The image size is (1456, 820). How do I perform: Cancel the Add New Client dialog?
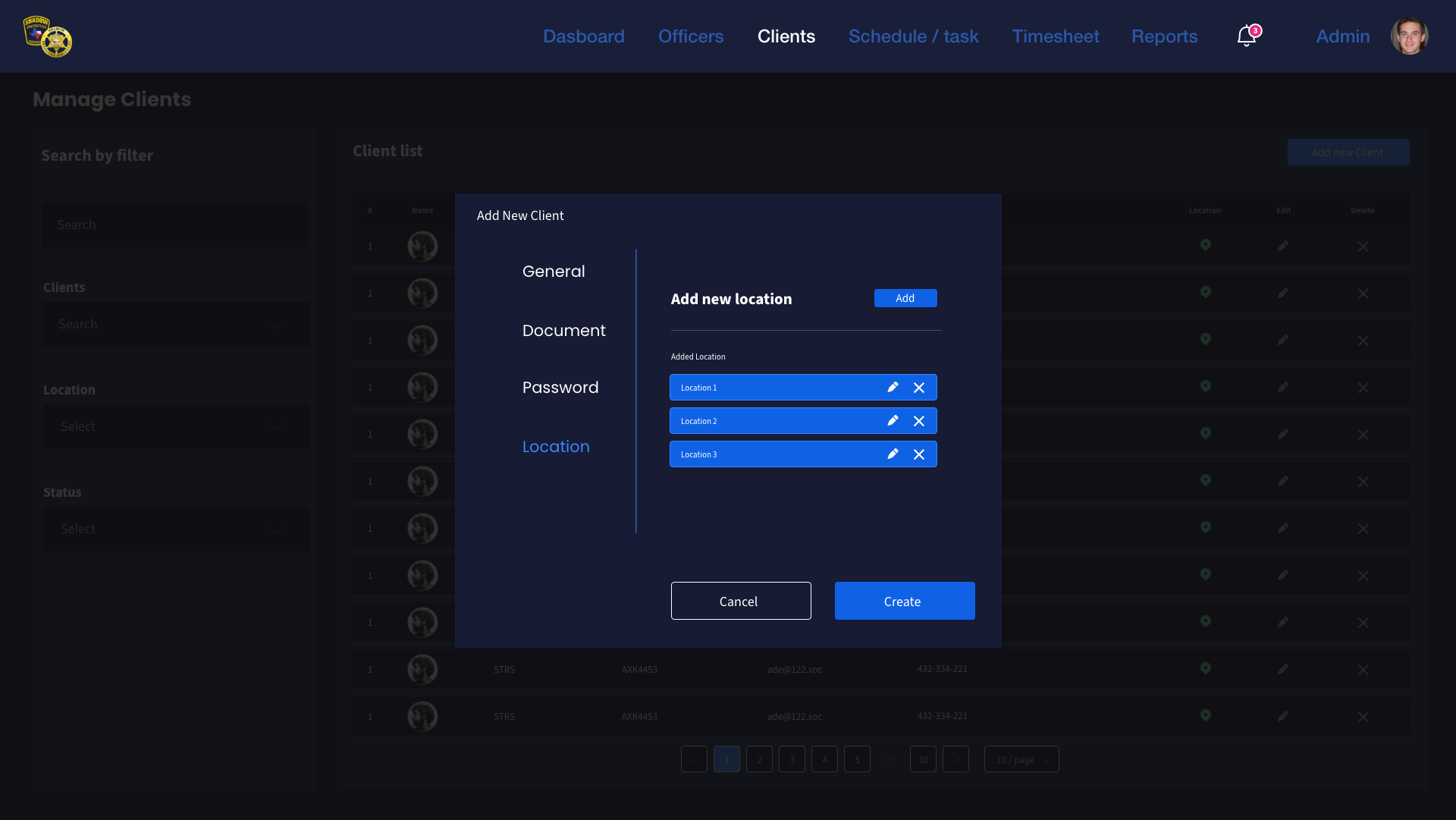coord(740,601)
